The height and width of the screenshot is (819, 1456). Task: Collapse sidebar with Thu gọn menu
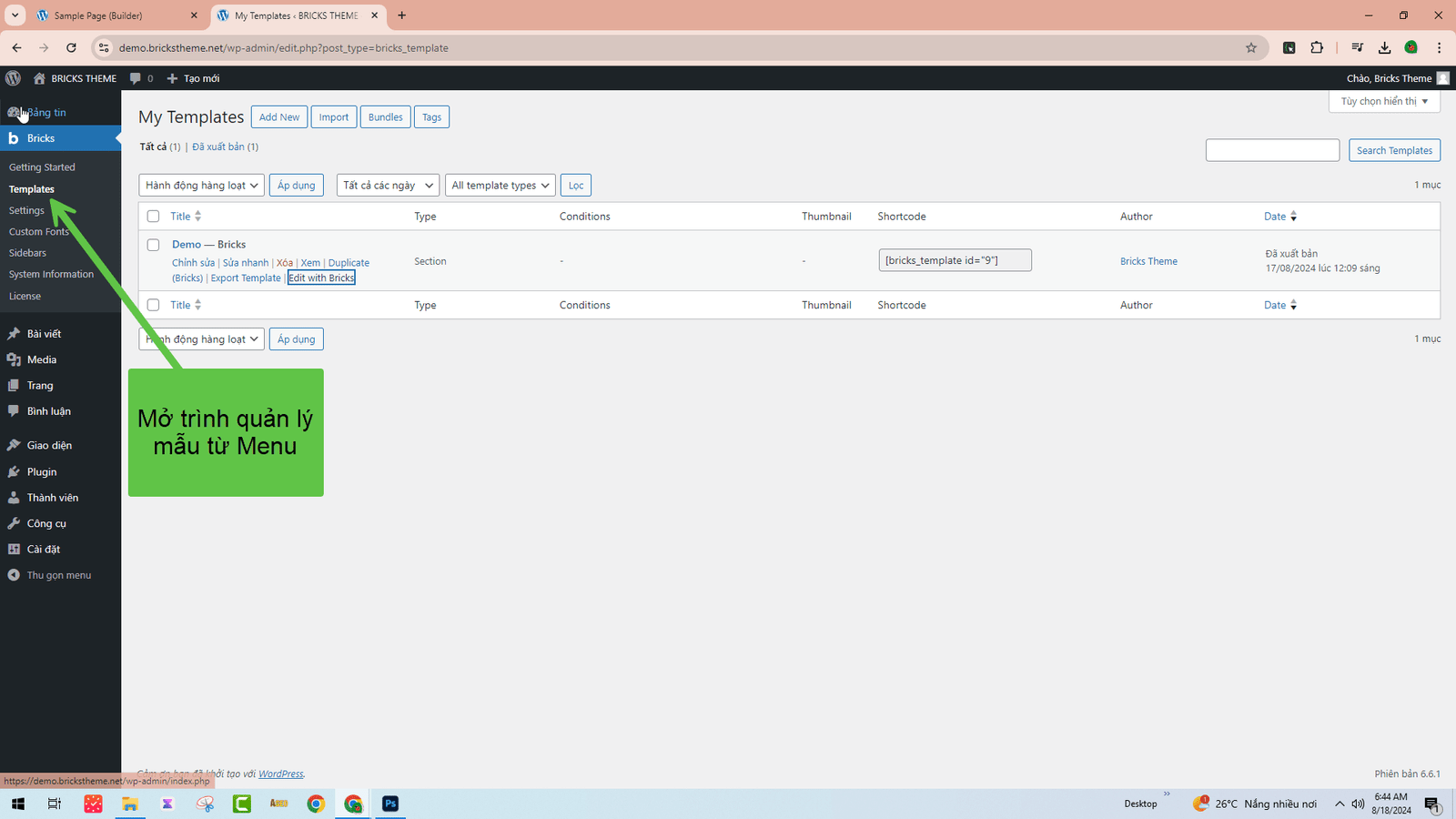click(60, 575)
